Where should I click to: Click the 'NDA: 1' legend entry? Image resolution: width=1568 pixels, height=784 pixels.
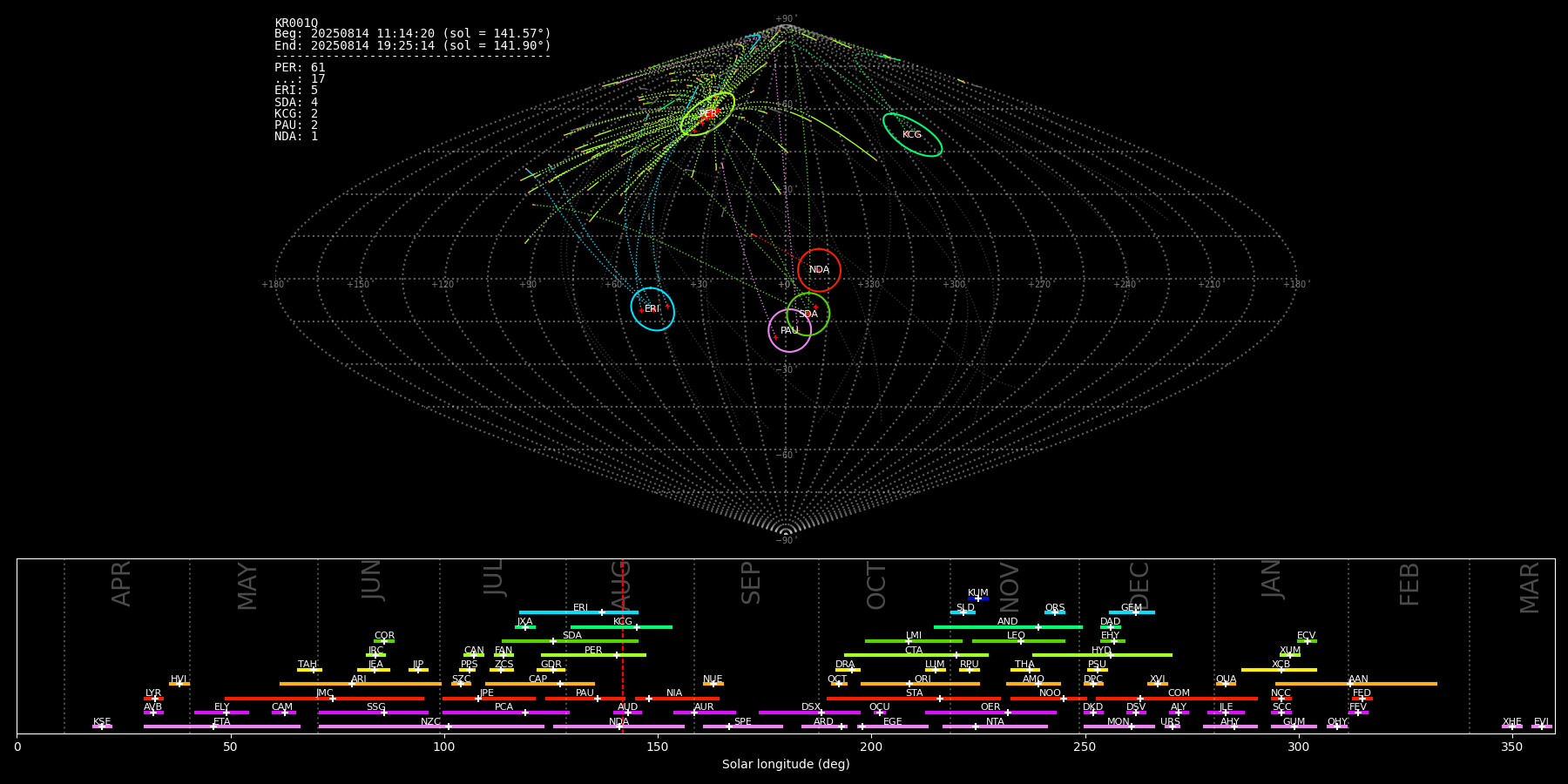[296, 136]
